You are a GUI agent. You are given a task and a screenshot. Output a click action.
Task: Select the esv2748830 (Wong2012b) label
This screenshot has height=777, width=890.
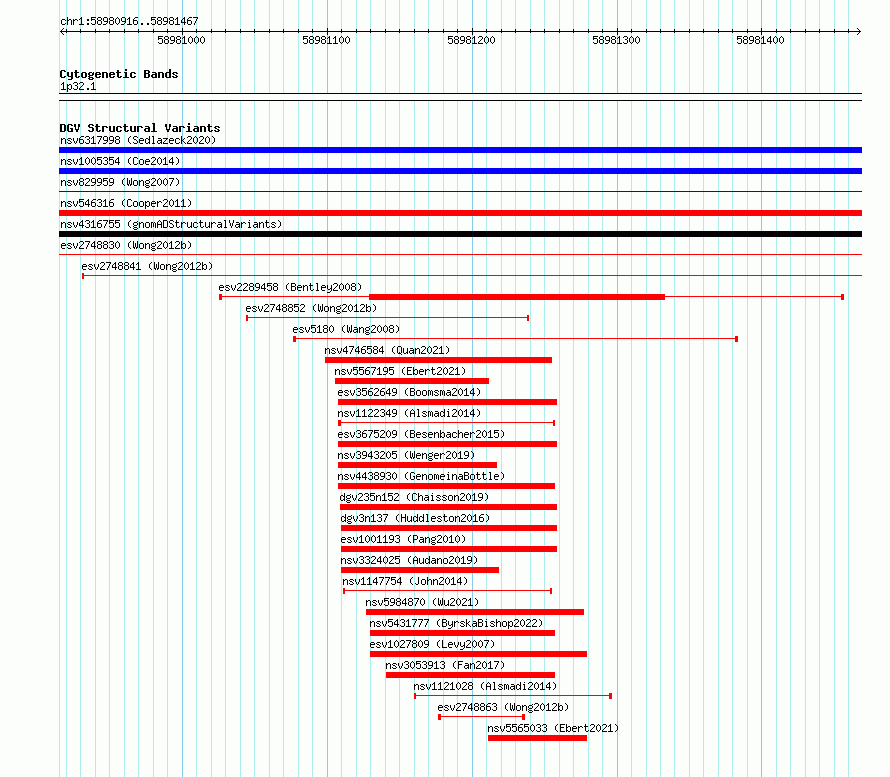click(x=126, y=245)
